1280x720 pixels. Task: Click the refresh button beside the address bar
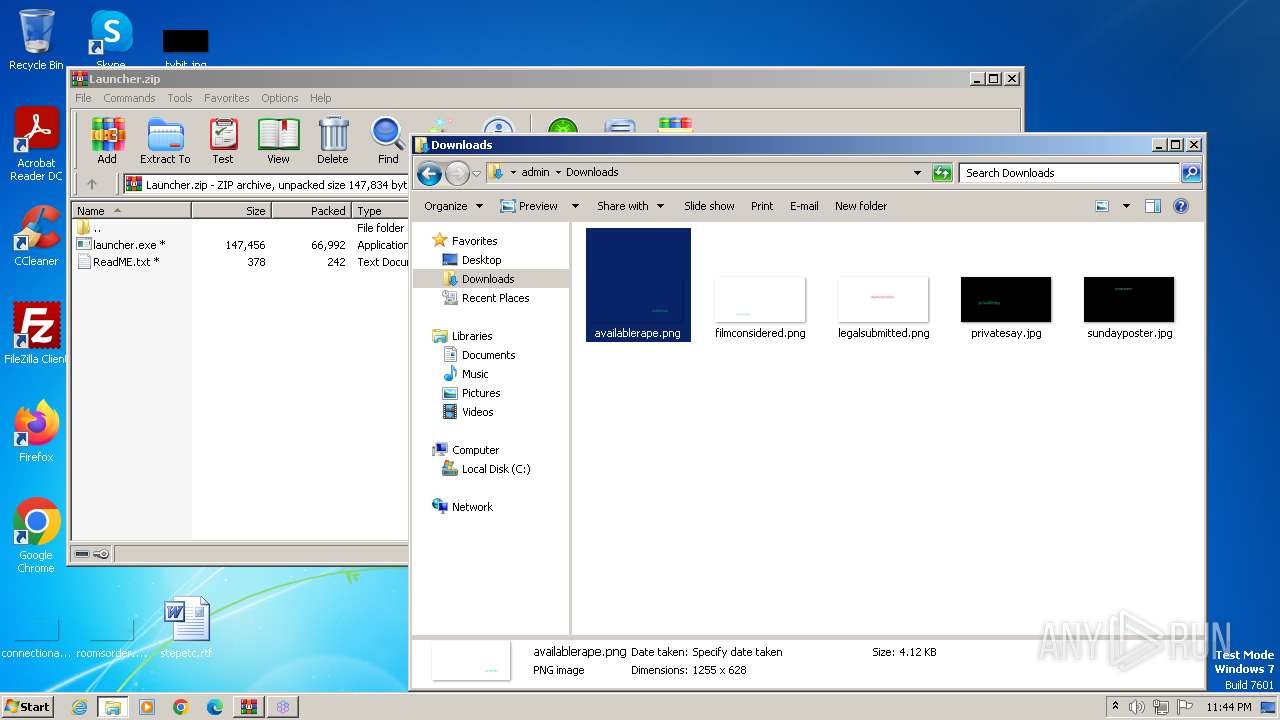942,173
